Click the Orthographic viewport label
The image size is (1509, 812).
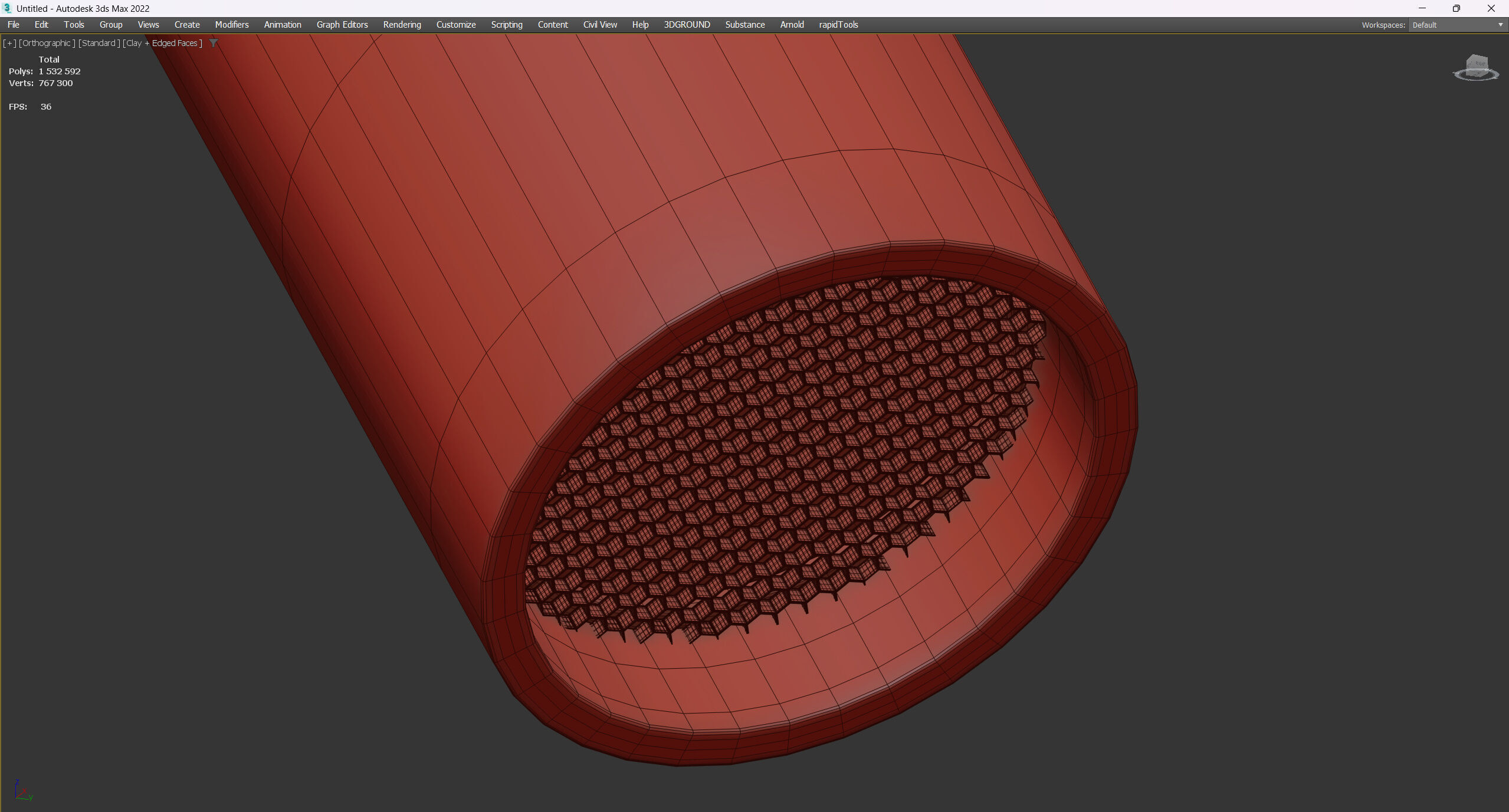click(x=47, y=43)
